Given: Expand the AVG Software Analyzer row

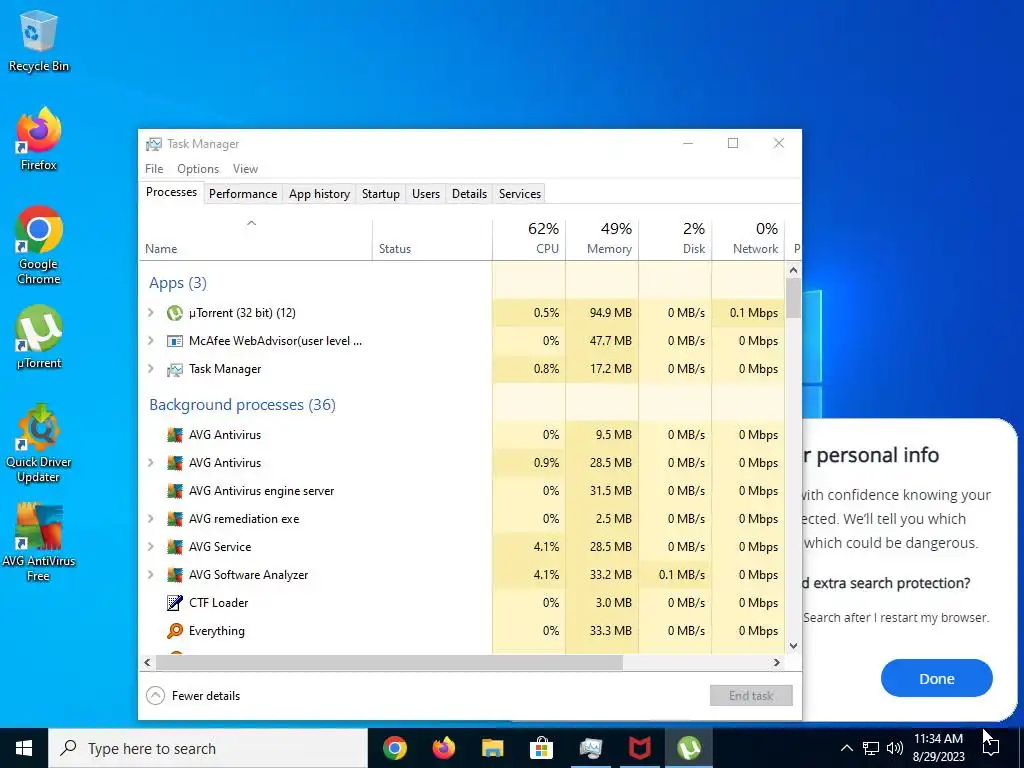Looking at the screenshot, I should [151, 575].
